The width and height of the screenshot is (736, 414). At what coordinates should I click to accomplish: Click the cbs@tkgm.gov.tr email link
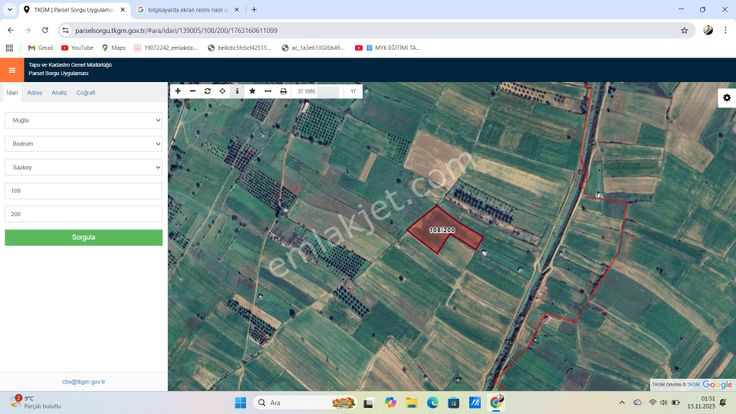[x=83, y=381]
